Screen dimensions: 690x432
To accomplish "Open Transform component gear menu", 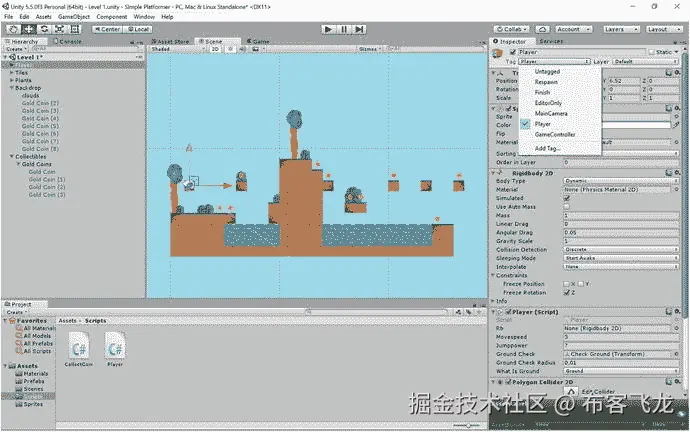I will tap(677, 72).
